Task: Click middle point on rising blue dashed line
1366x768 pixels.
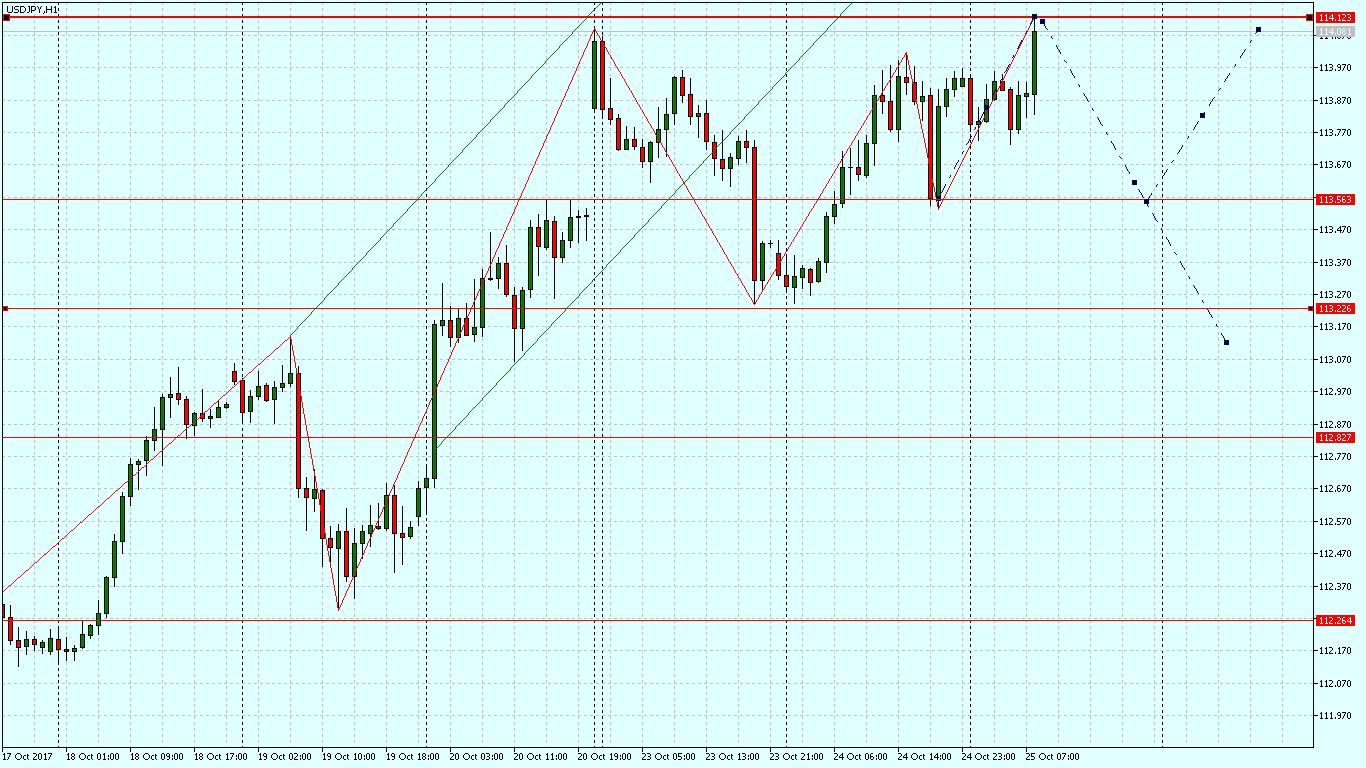Action: [x=1202, y=116]
